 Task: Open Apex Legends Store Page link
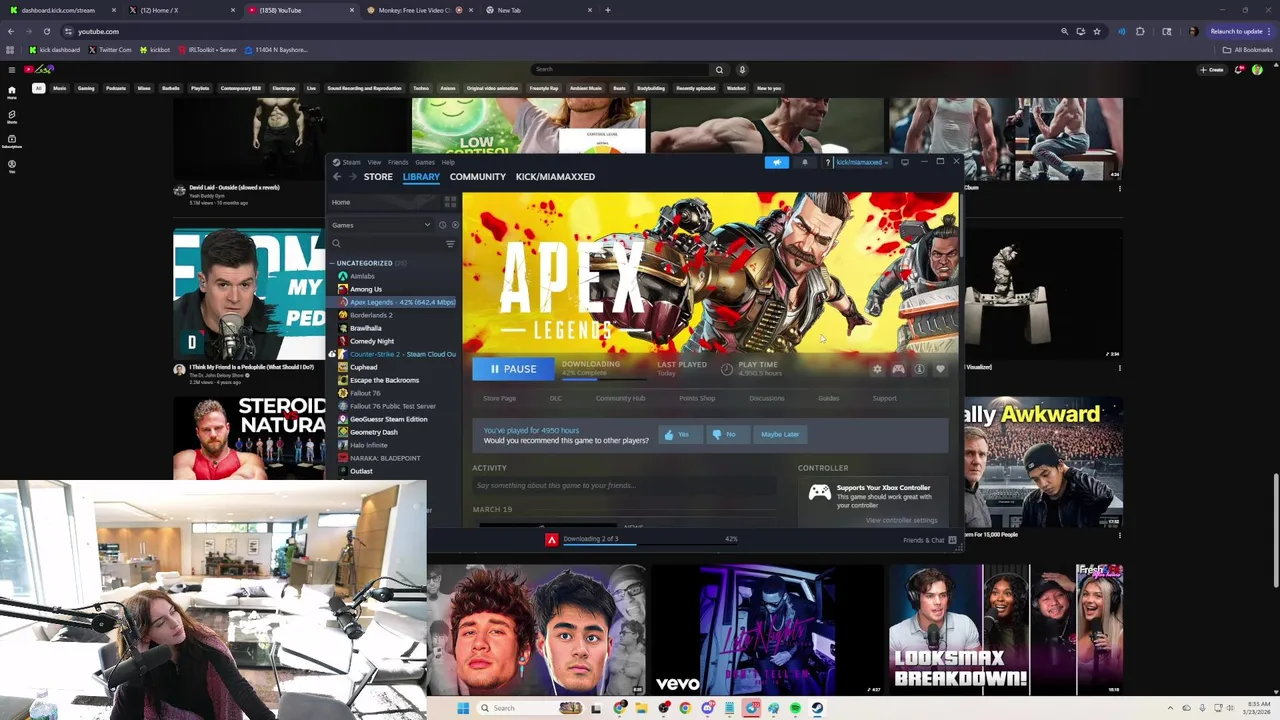point(499,398)
